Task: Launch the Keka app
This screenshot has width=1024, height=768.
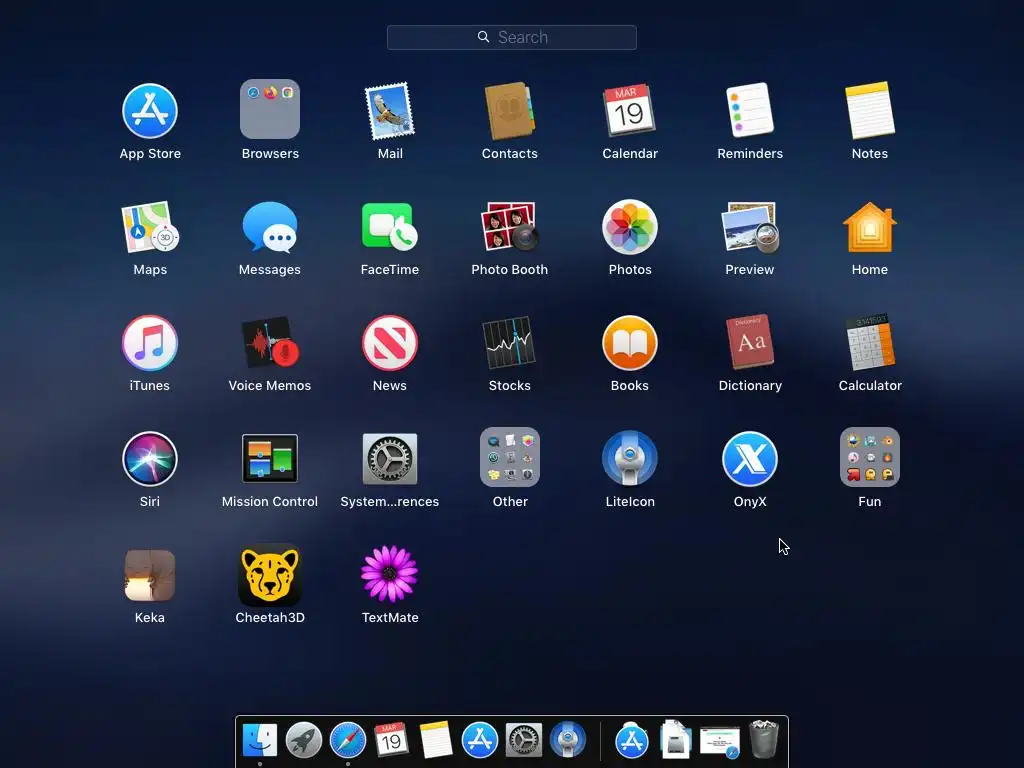Action: pyautogui.click(x=150, y=575)
